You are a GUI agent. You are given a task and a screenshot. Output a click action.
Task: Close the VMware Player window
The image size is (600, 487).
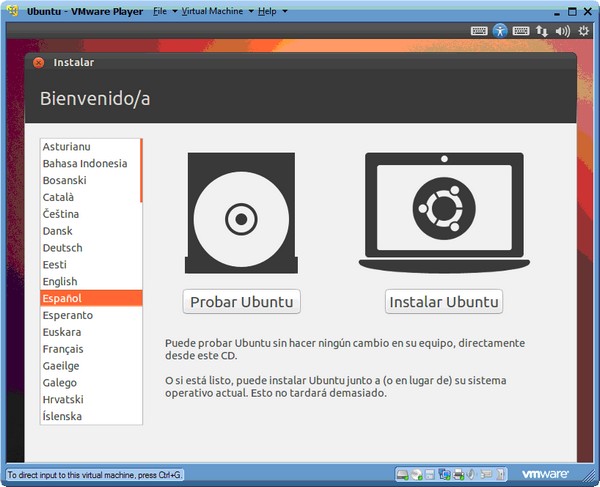click(588, 11)
